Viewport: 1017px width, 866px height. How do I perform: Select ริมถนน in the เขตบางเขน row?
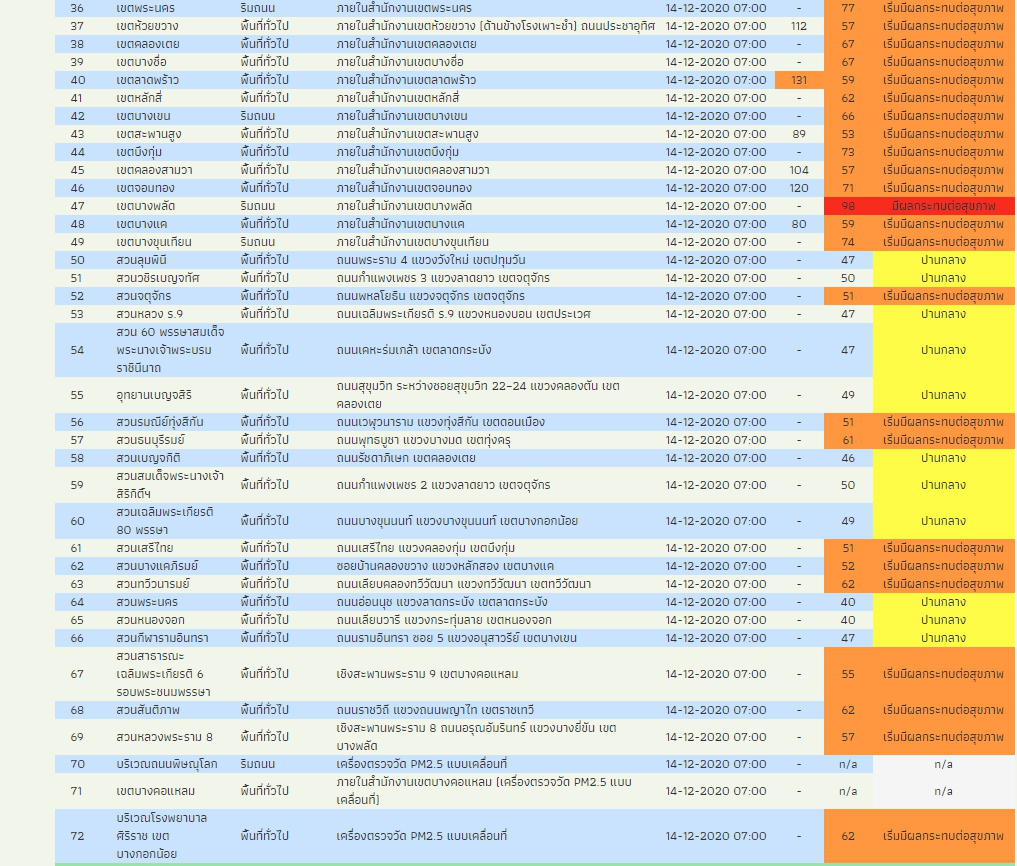point(257,116)
